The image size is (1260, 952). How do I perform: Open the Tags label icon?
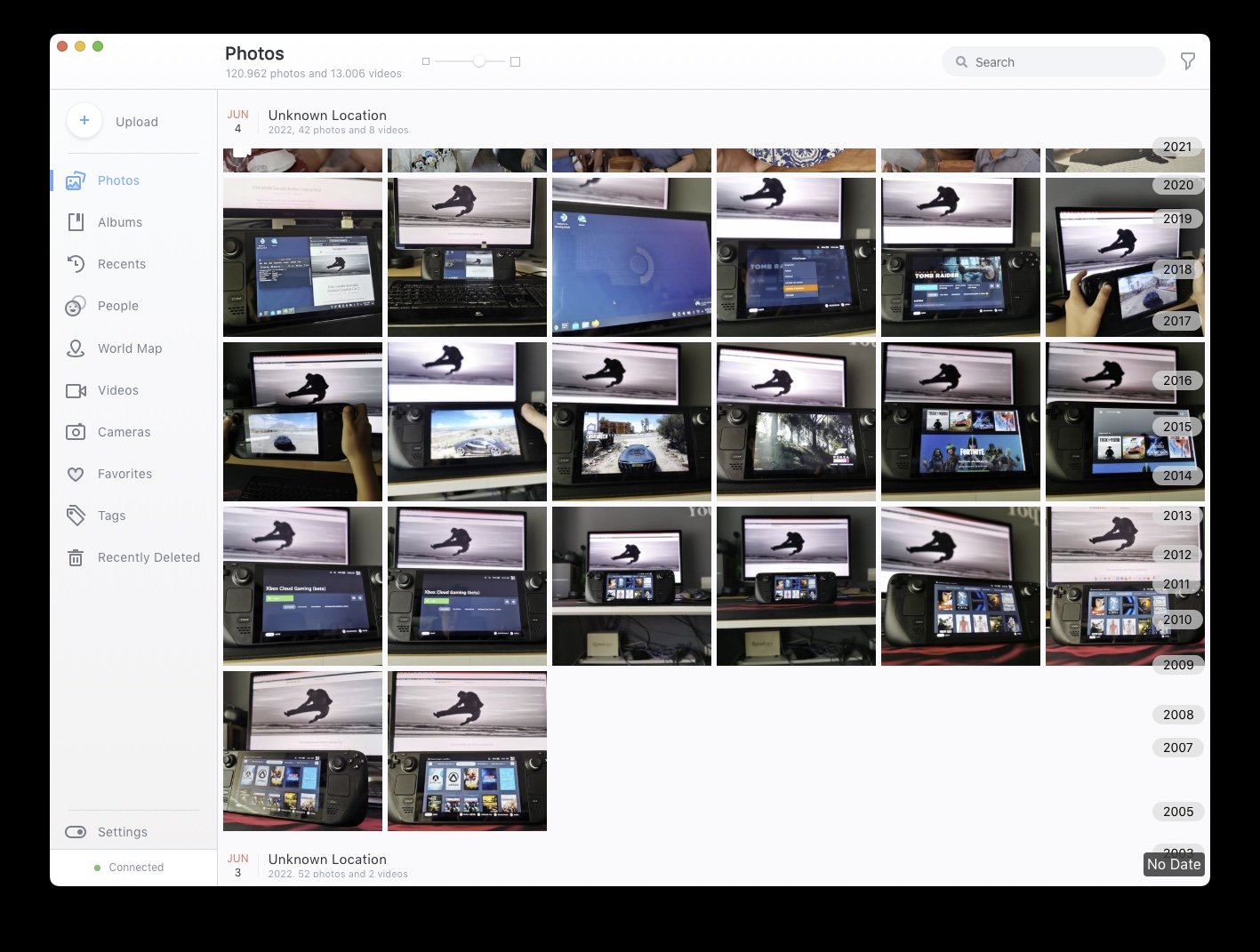click(76, 516)
